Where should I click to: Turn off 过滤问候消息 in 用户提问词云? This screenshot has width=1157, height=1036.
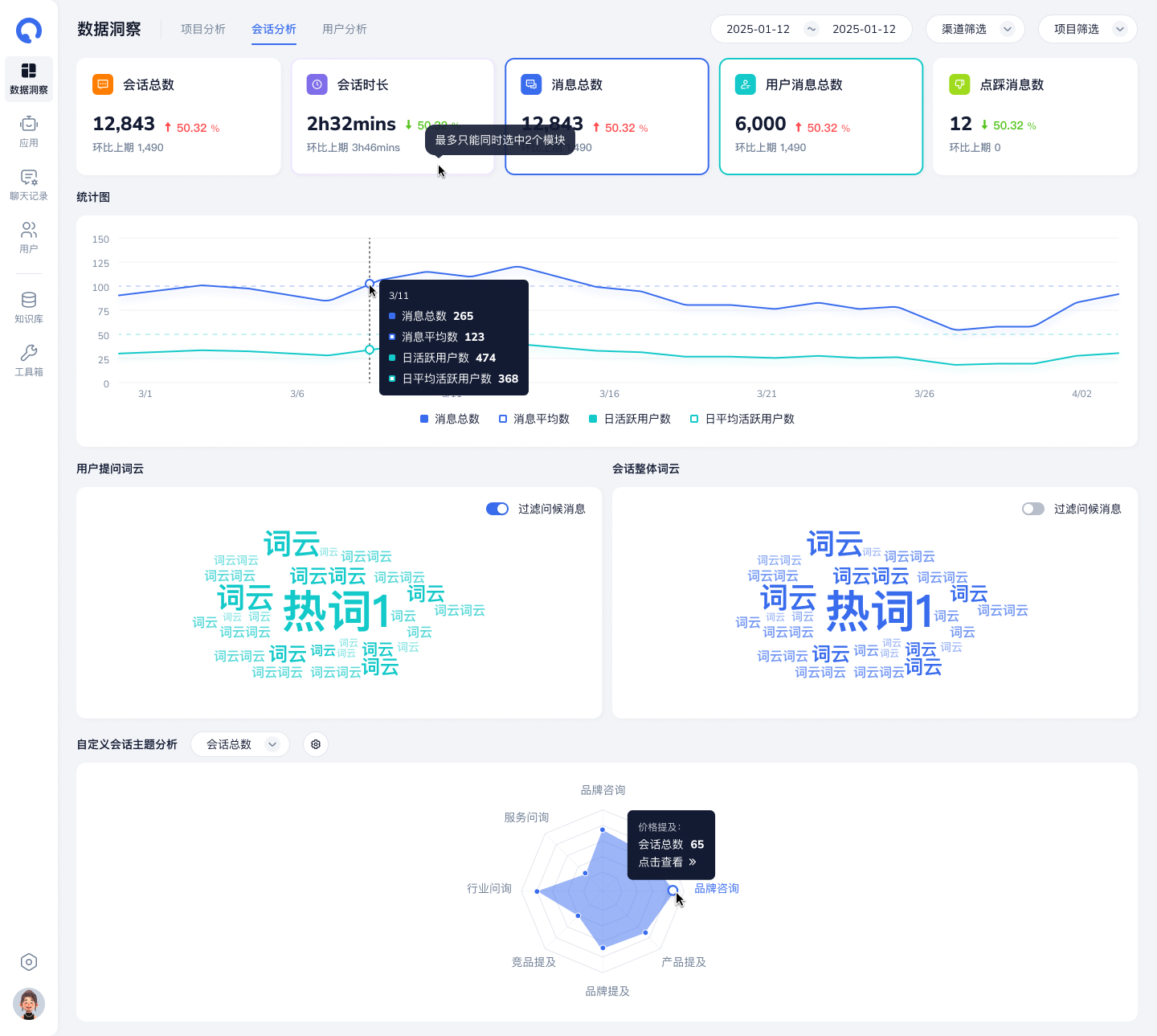tap(497, 509)
